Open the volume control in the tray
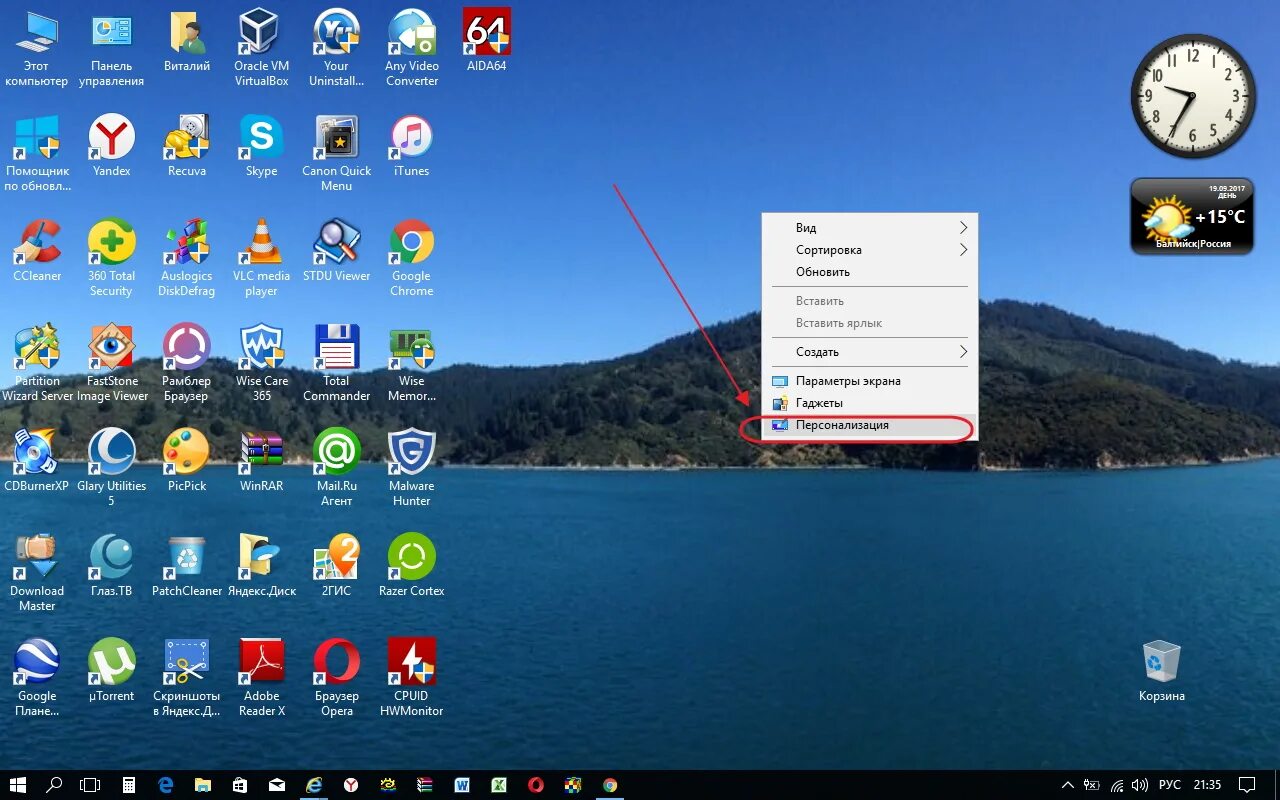The image size is (1280, 800). click(1139, 786)
